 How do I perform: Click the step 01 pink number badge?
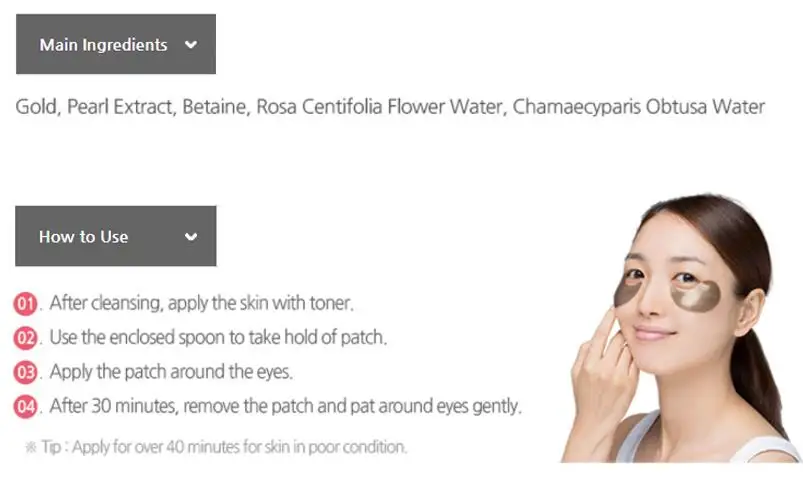(x=25, y=304)
